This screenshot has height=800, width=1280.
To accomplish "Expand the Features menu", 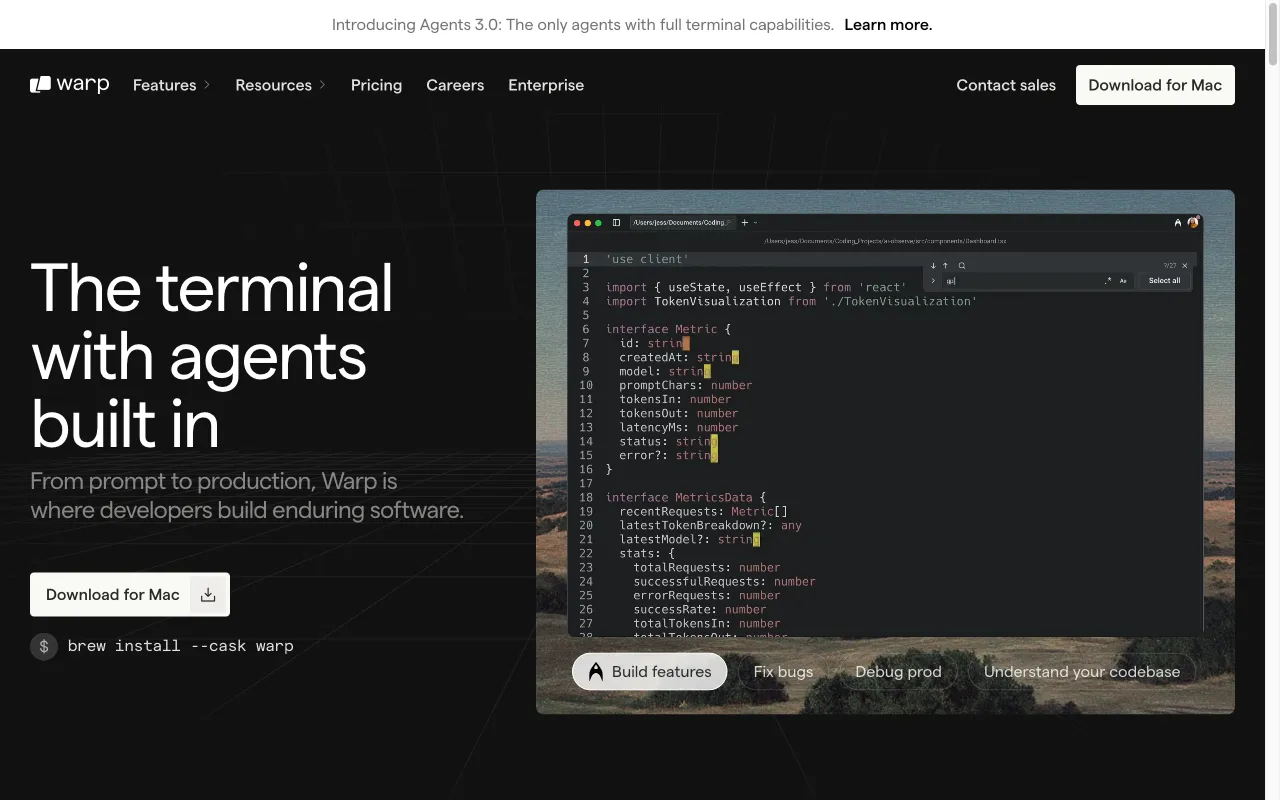I will point(172,85).
